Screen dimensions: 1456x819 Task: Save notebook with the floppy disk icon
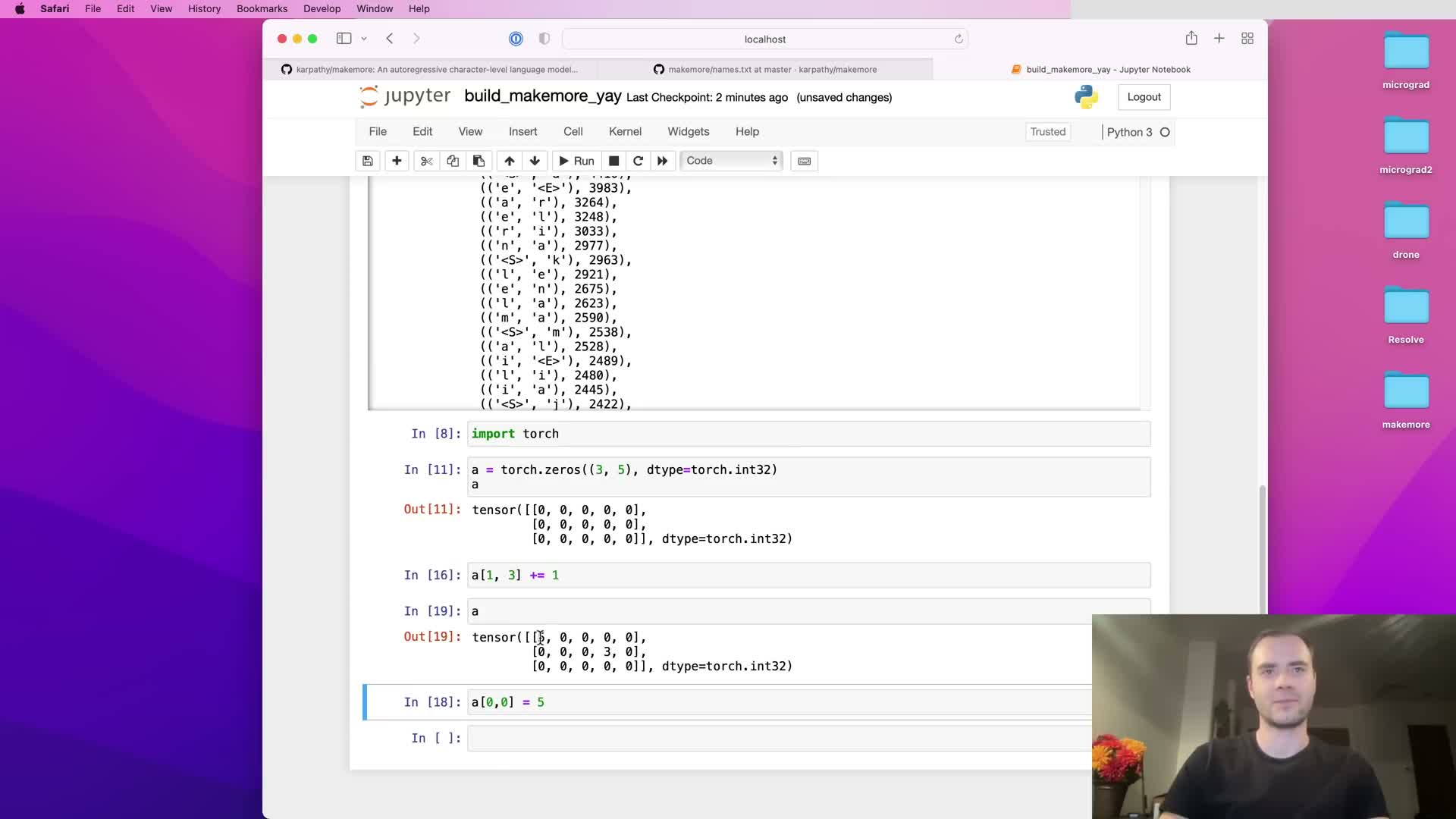coord(367,161)
